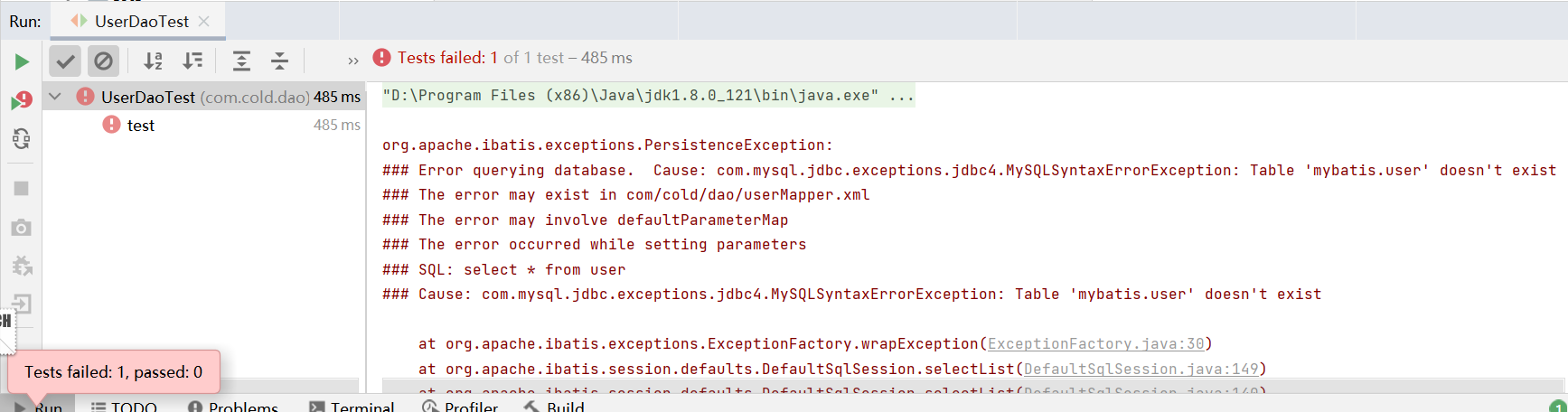Image resolution: width=1568 pixels, height=412 pixels.
Task: Collapse the UserDaoTest tree node
Action: coord(55,97)
